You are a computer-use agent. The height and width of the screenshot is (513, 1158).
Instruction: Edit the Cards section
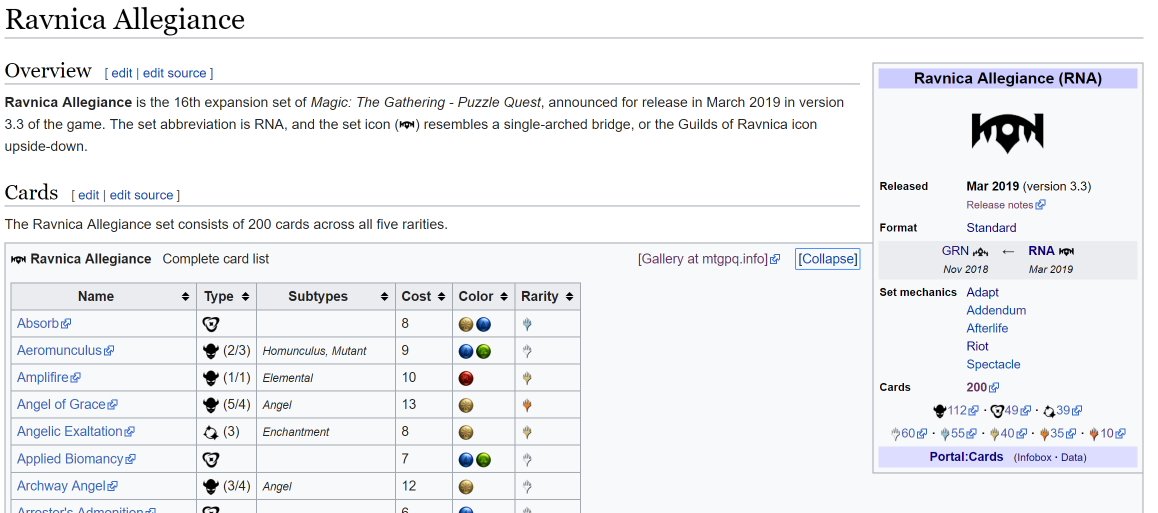(x=89, y=195)
